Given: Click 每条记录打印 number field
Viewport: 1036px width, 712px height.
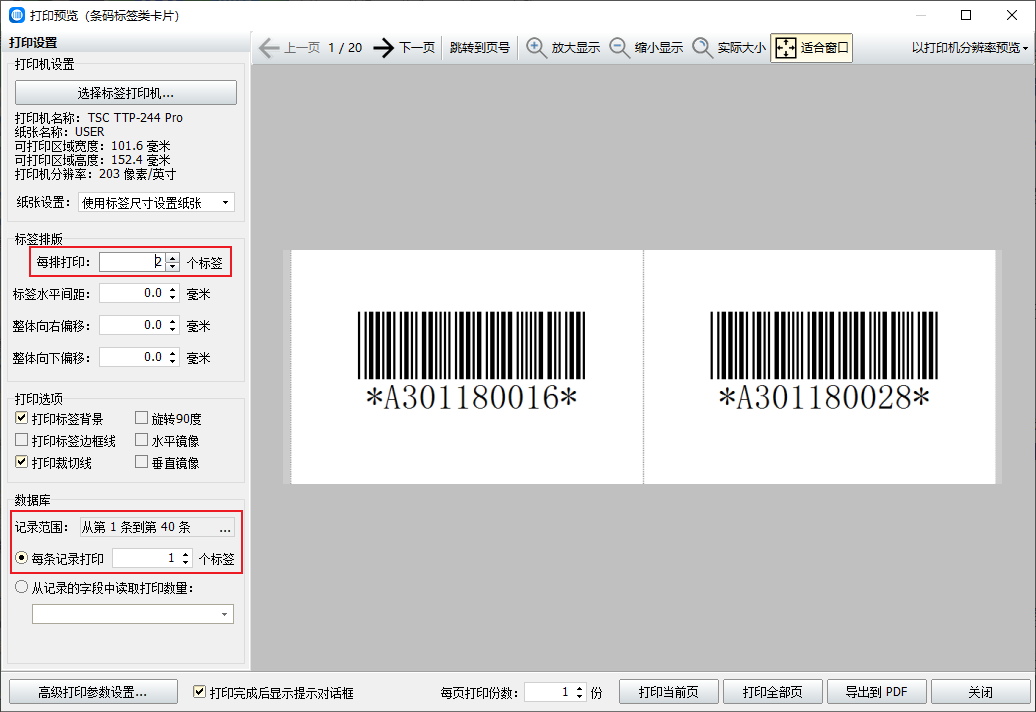Looking at the screenshot, I should click(145, 558).
